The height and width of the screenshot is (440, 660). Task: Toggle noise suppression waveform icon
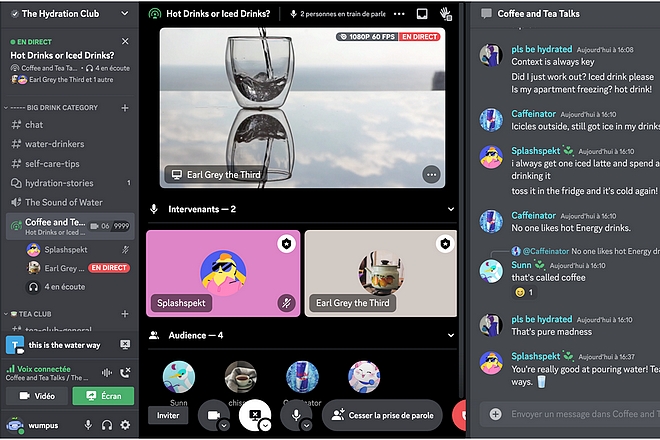pyautogui.click(x=107, y=372)
